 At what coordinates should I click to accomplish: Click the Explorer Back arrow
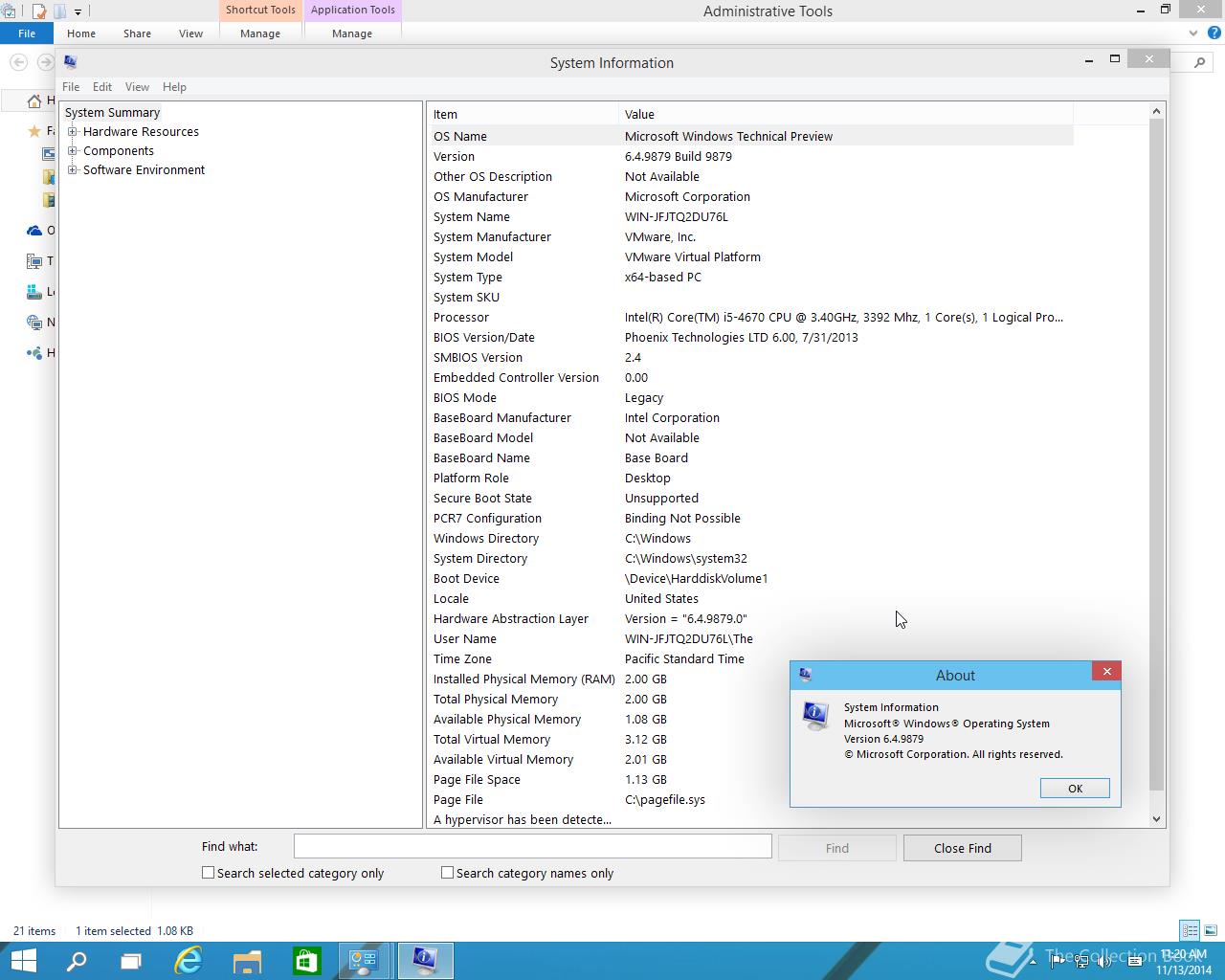click(x=18, y=62)
